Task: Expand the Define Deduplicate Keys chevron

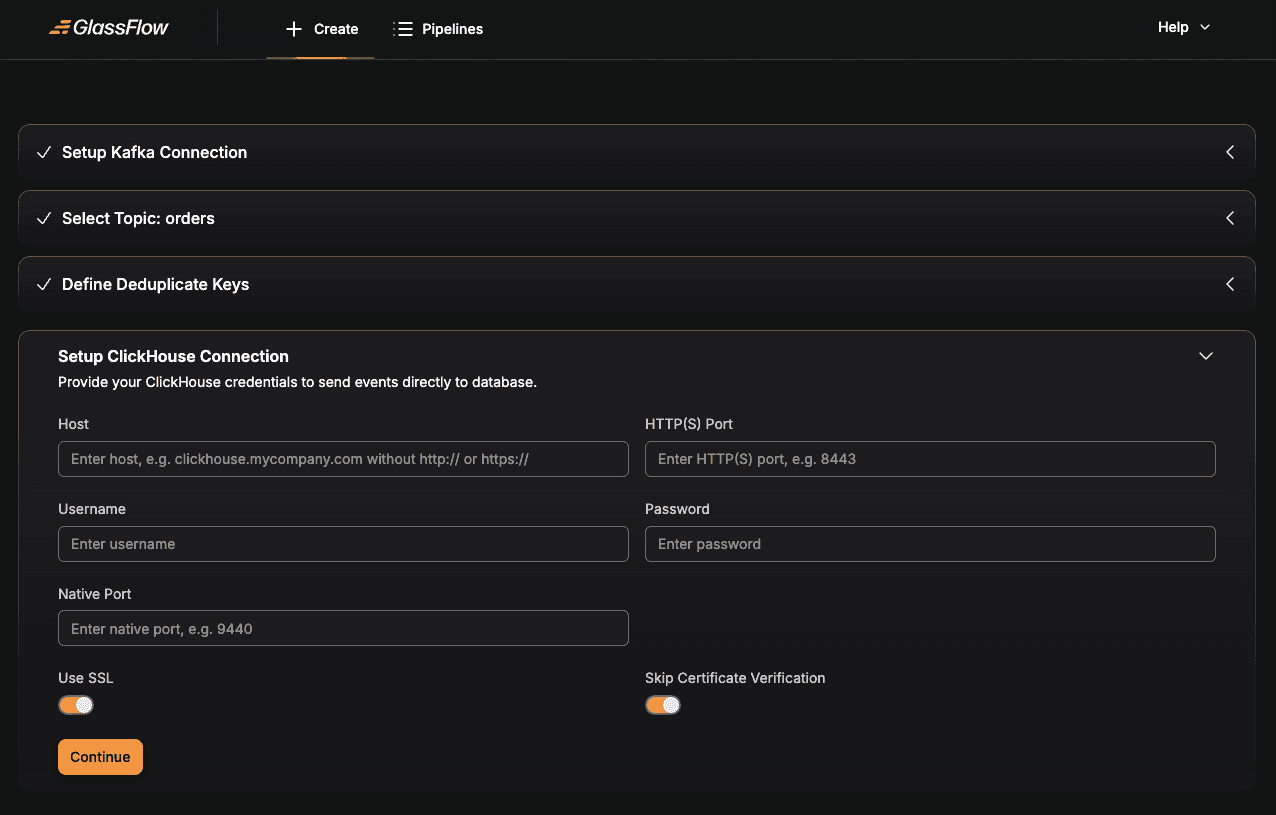Action: coord(1229,285)
